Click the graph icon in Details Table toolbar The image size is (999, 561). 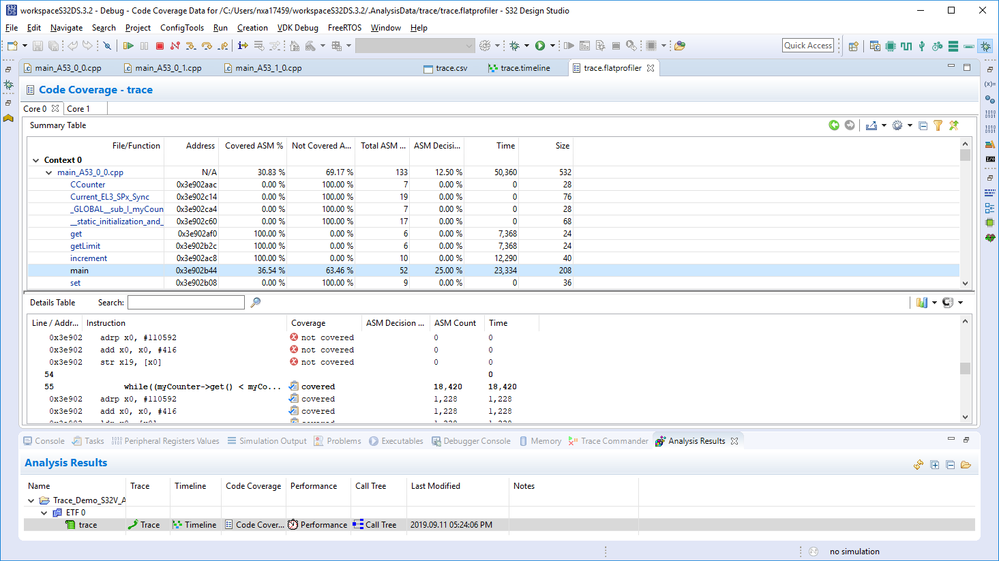pyautogui.click(x=922, y=302)
